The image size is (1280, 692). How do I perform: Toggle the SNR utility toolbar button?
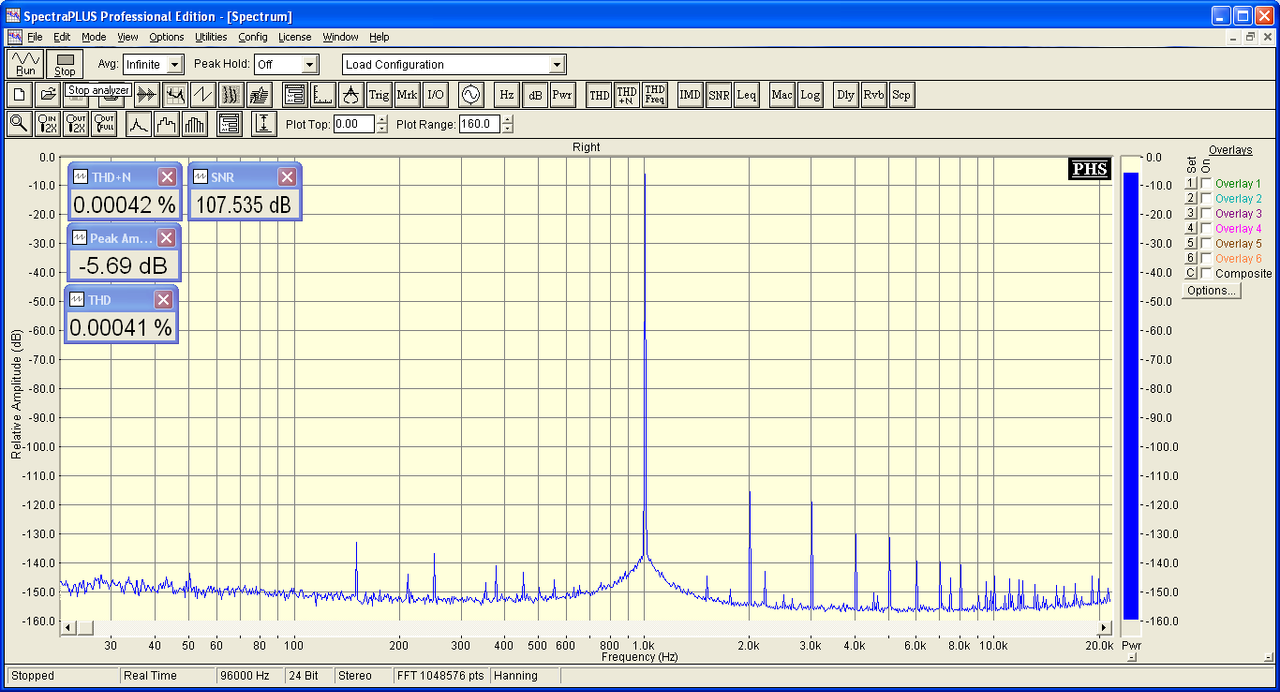[x=718, y=95]
